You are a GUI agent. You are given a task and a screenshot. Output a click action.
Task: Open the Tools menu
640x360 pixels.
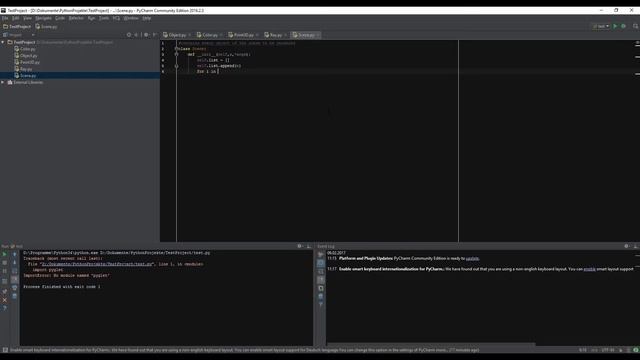click(x=104, y=18)
